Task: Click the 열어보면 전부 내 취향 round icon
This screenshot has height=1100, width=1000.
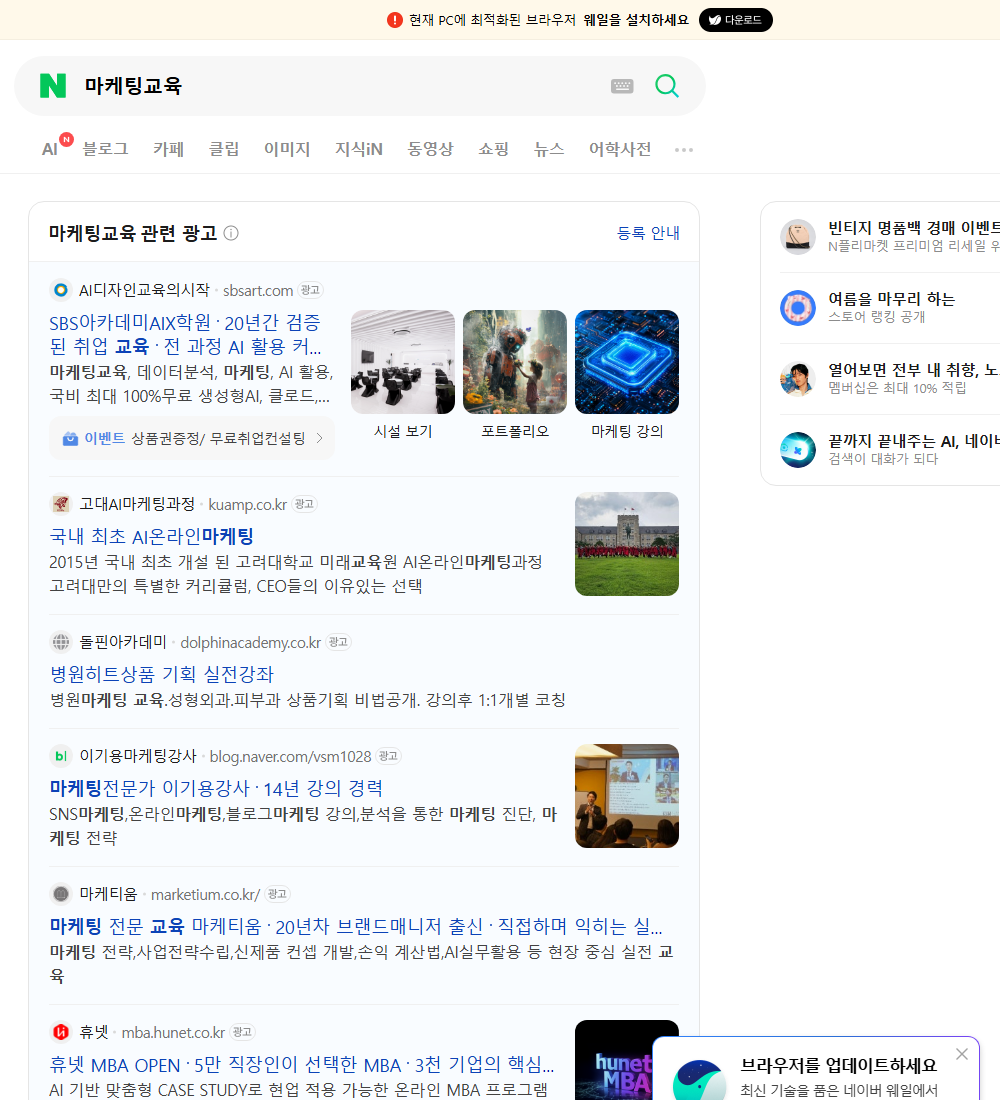Action: (798, 378)
